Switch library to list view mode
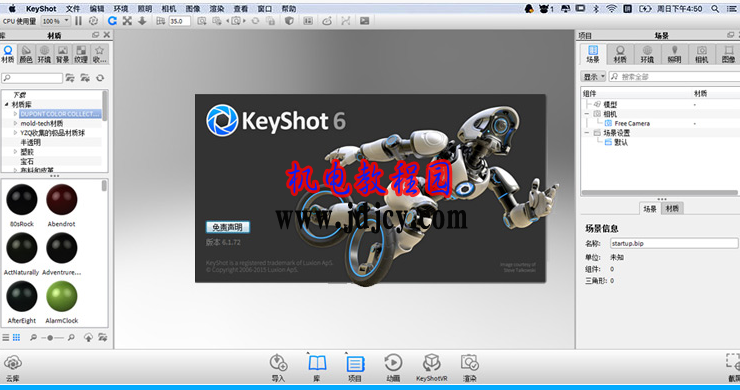Viewport: 740px width, 390px height. coord(6,337)
